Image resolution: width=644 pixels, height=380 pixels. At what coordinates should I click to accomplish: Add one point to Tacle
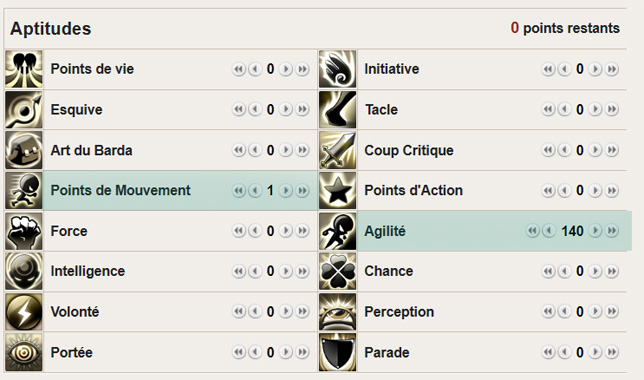pos(595,110)
